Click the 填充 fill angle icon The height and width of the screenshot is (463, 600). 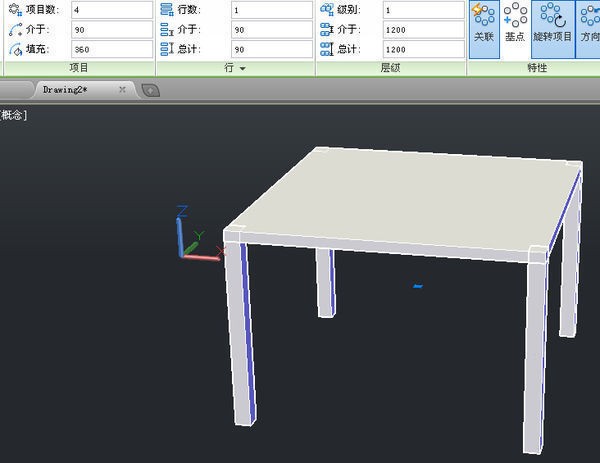tap(14, 48)
